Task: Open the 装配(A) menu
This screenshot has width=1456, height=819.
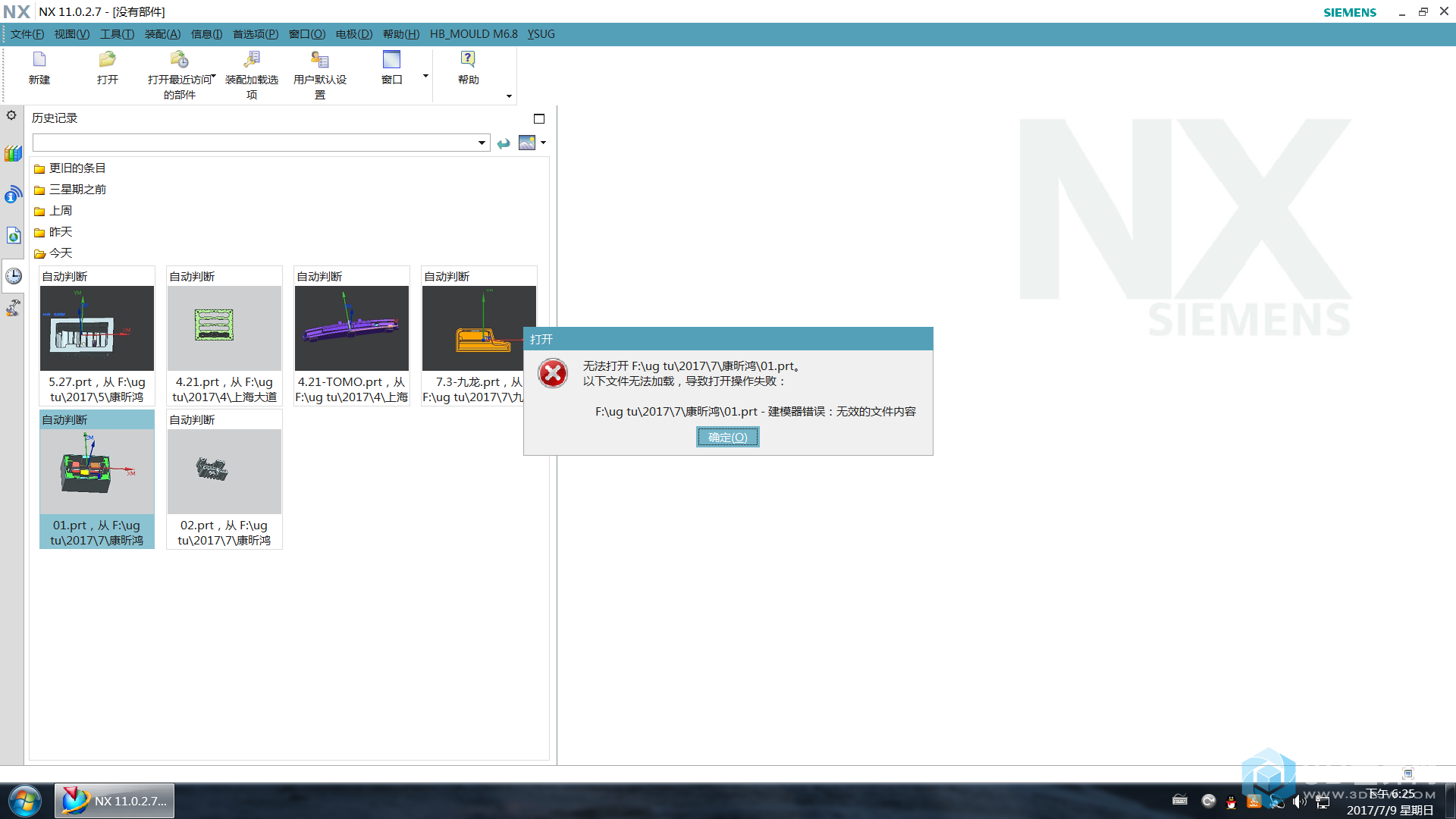Action: click(162, 34)
